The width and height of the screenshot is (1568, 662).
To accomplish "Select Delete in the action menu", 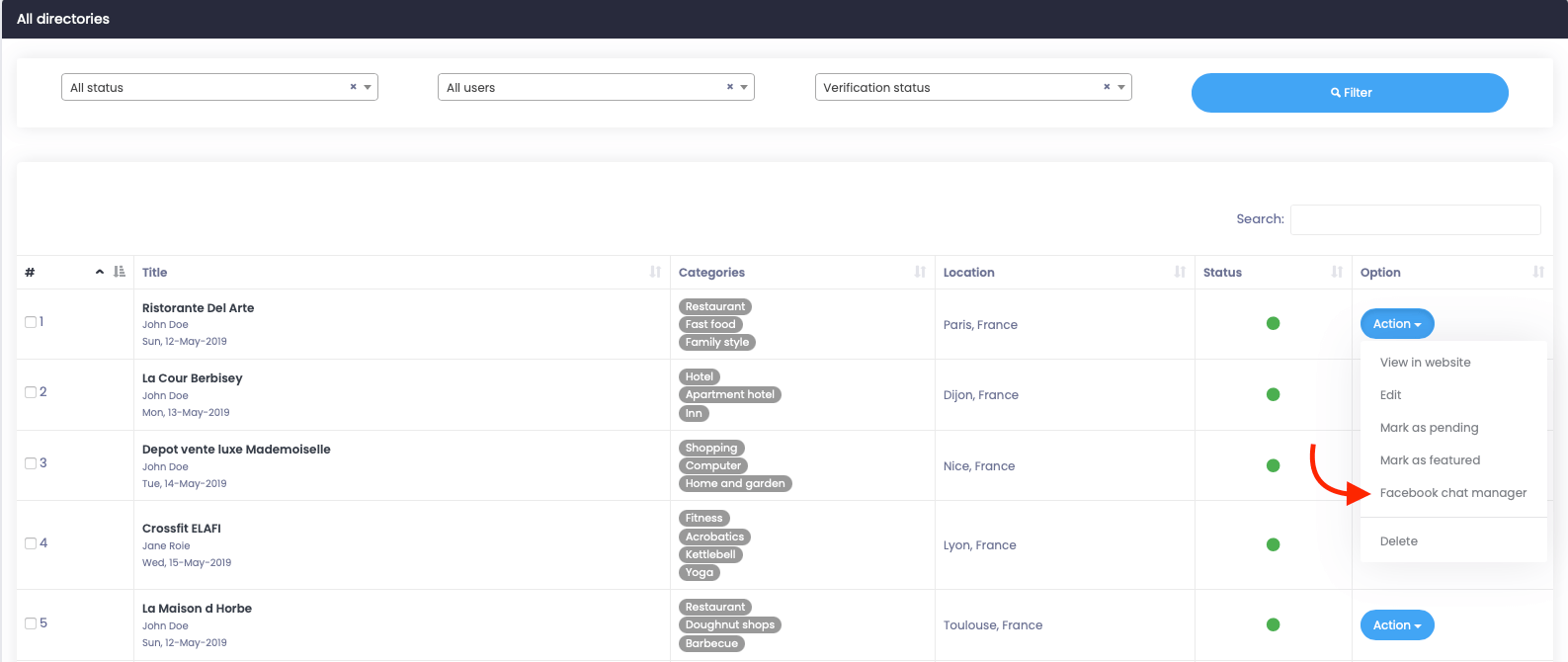I will pos(1398,541).
